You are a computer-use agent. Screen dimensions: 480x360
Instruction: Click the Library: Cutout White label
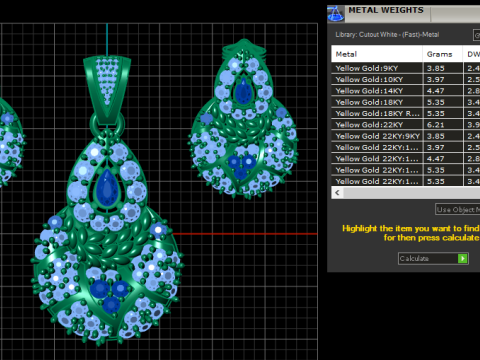click(387, 35)
